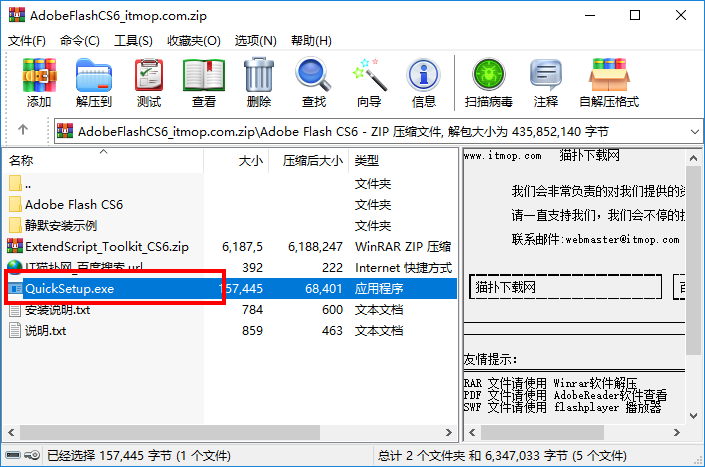705x467 pixels.
Task: Click the comment pane scroll down arrow
Action: coord(693,416)
